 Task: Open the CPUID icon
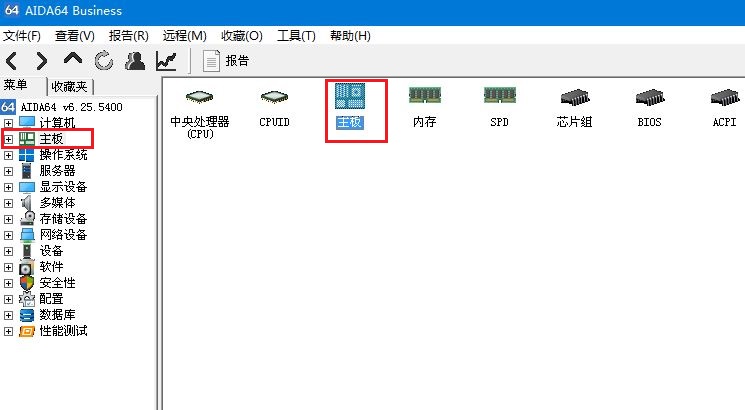[x=275, y=108]
